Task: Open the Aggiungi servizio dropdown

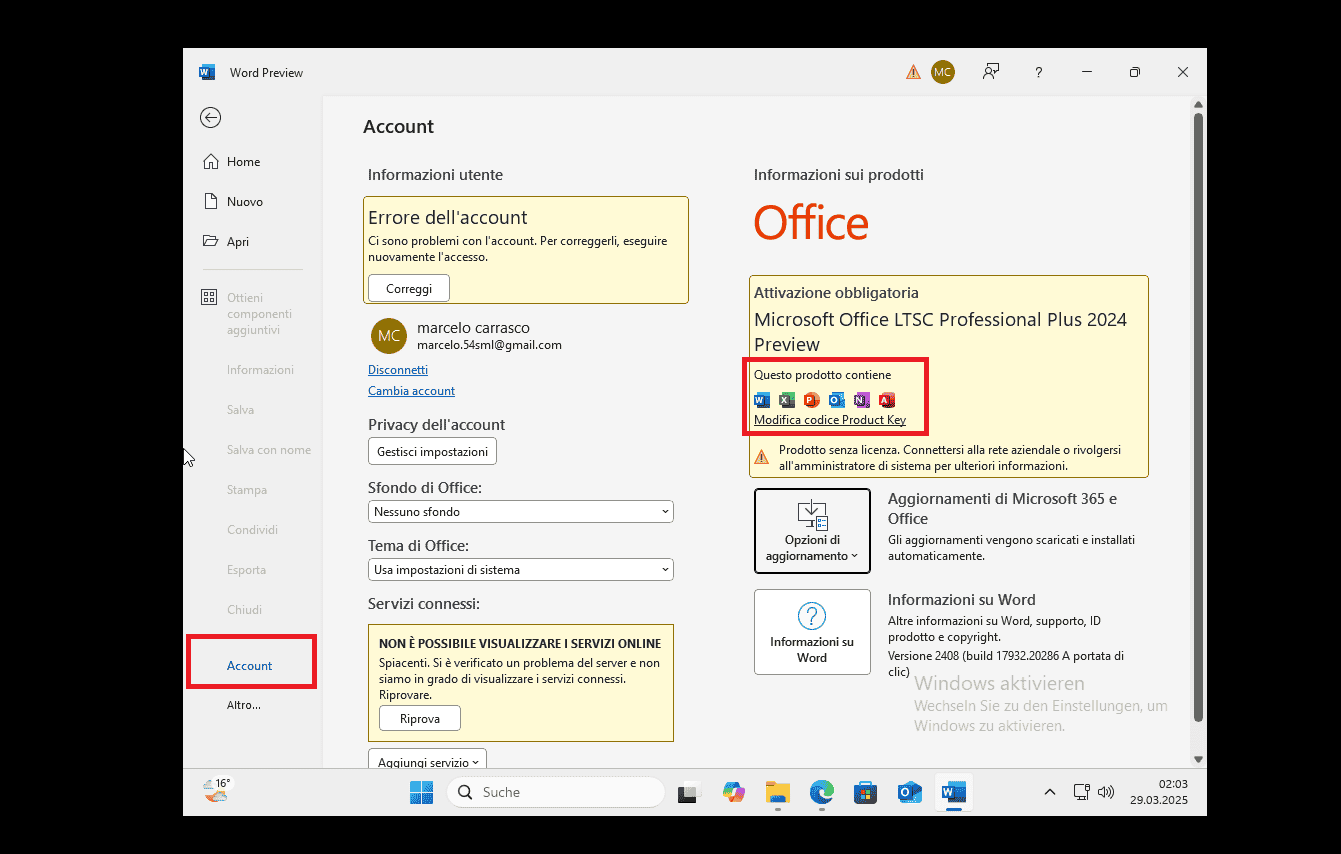Action: pyautogui.click(x=427, y=761)
